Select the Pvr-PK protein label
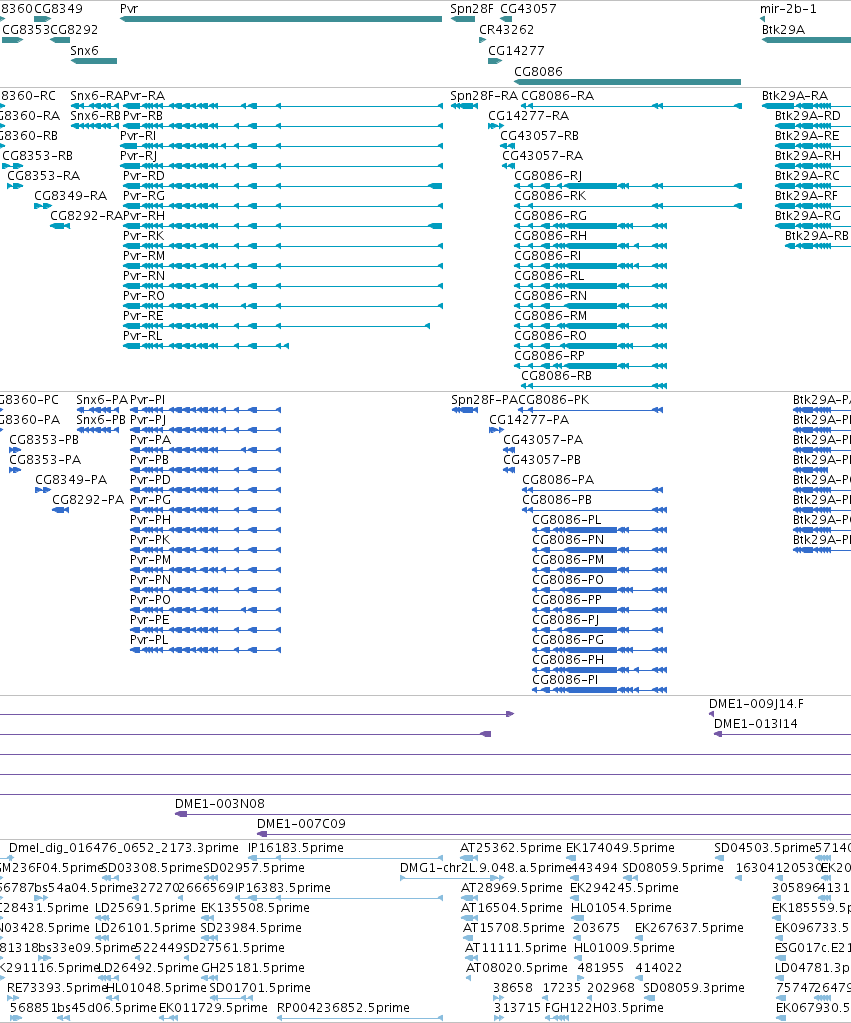Image resolution: width=851 pixels, height=1023 pixels. [150, 540]
